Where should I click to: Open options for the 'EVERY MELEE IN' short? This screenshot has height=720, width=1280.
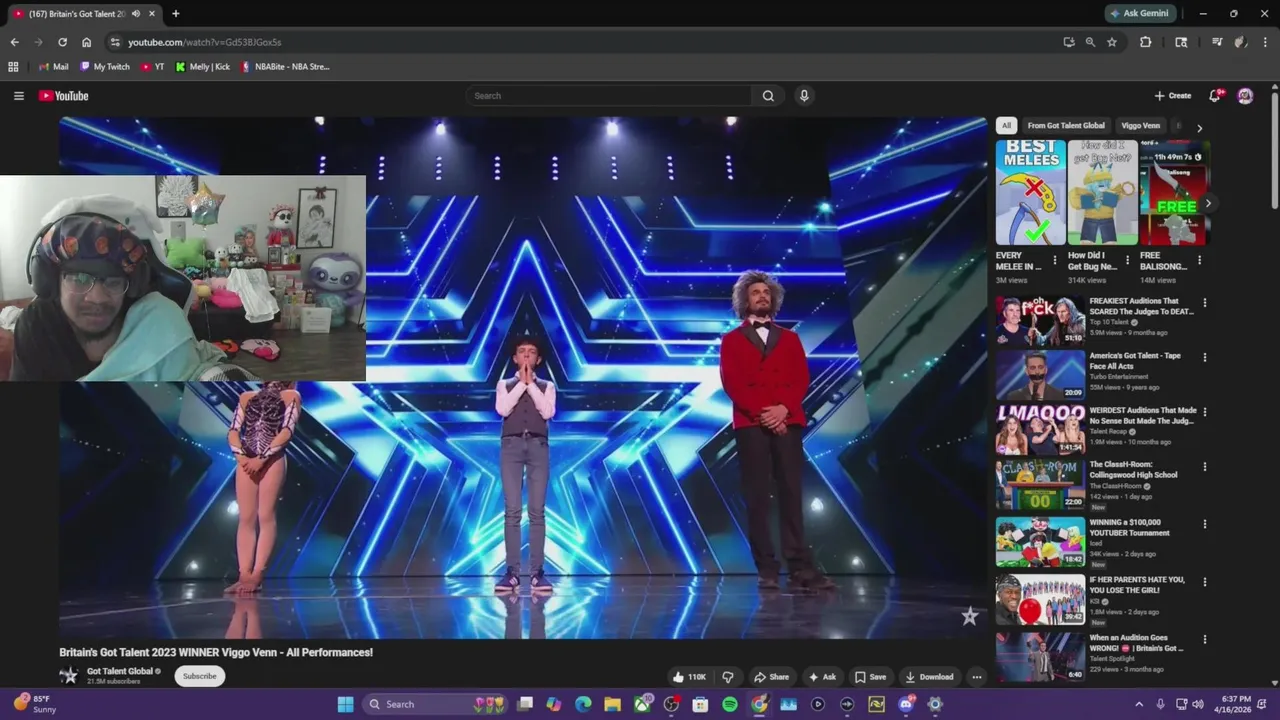(1054, 260)
